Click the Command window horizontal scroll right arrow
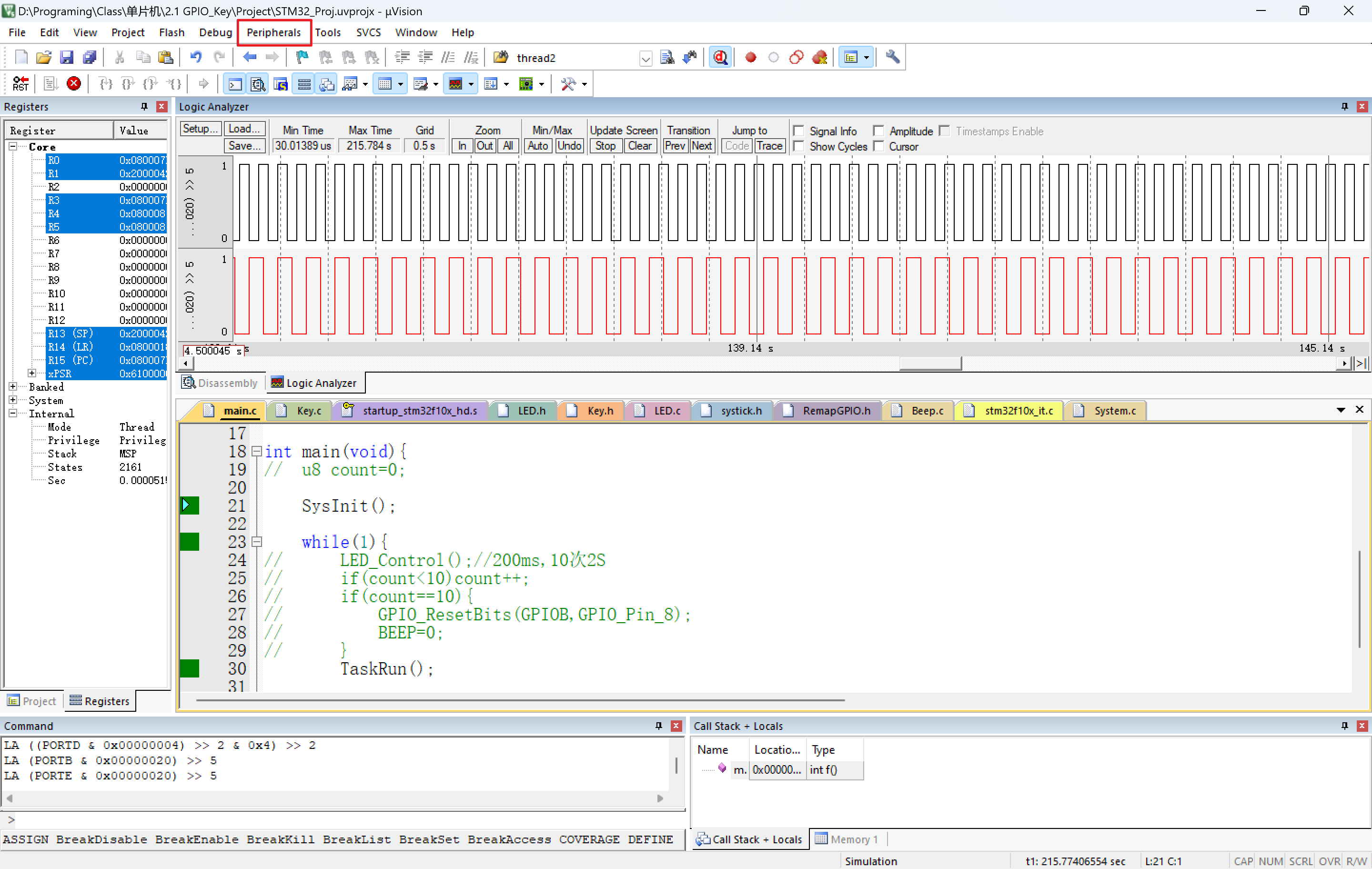 point(660,798)
